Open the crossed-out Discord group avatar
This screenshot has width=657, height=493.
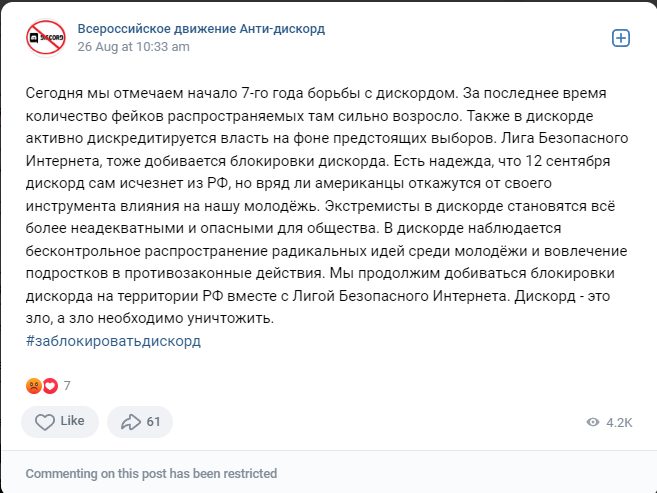click(x=44, y=37)
